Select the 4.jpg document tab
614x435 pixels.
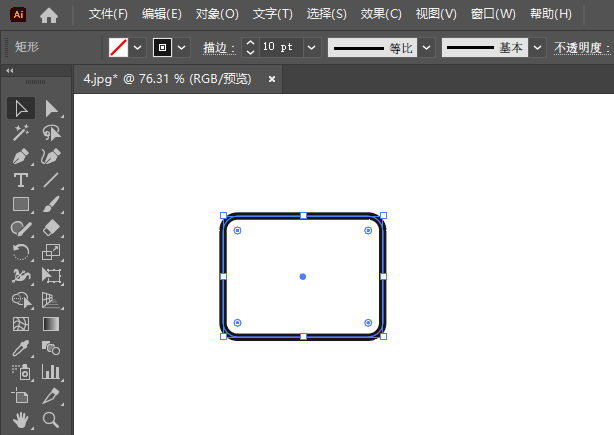(167, 79)
